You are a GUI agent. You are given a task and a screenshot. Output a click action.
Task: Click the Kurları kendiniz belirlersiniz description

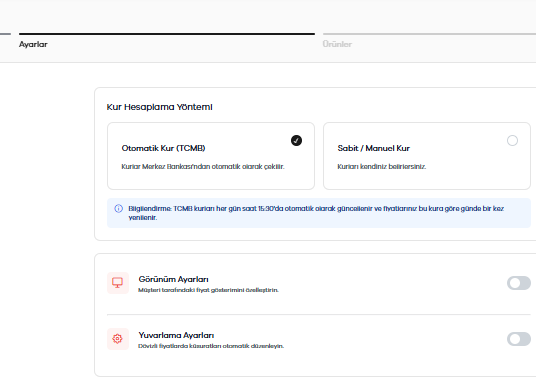(x=382, y=167)
